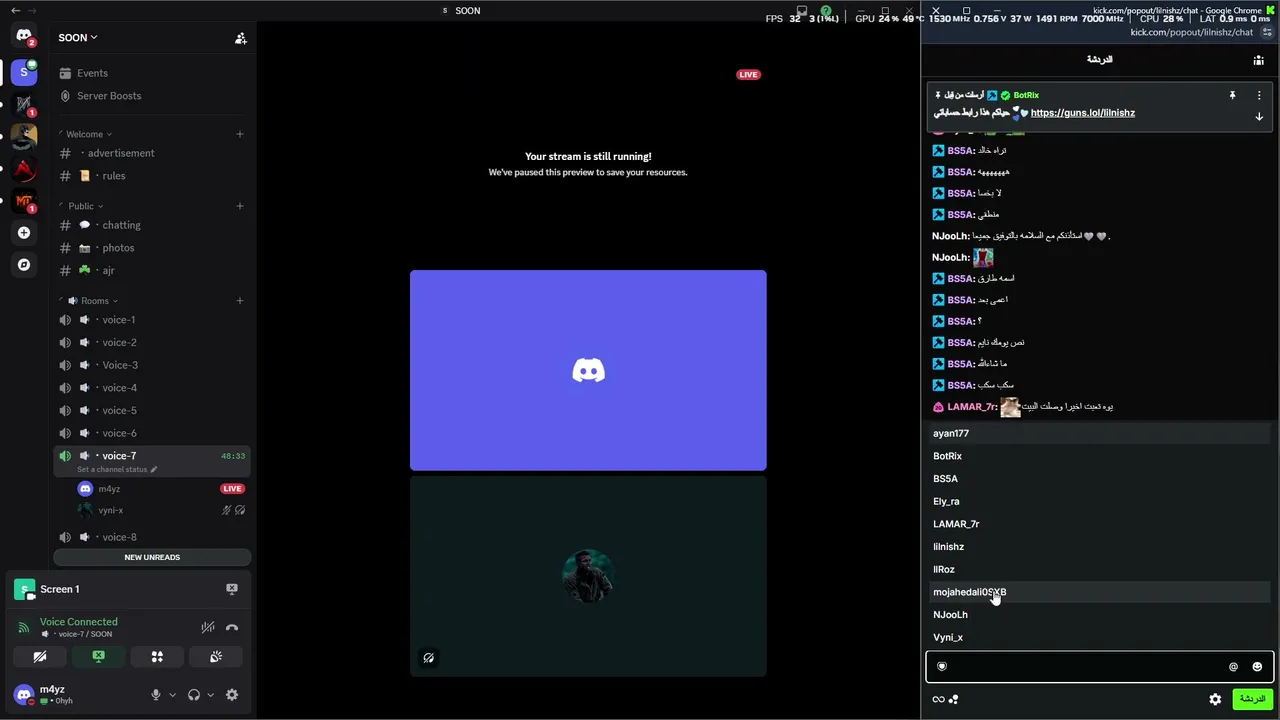Create channel in Welcome category
Viewport: 1280px width, 720px height.
(239, 134)
